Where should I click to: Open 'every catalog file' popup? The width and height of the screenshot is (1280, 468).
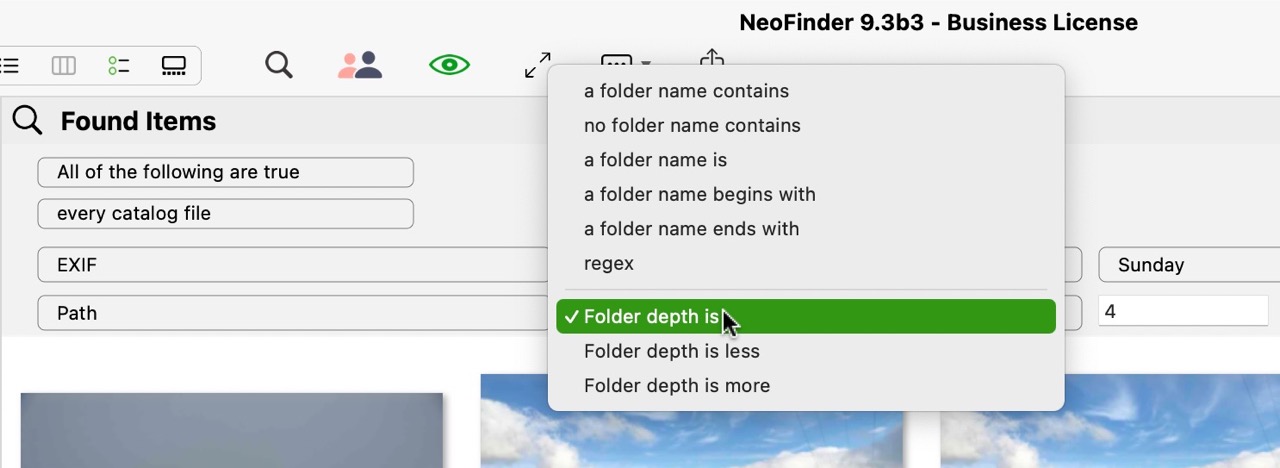click(226, 213)
